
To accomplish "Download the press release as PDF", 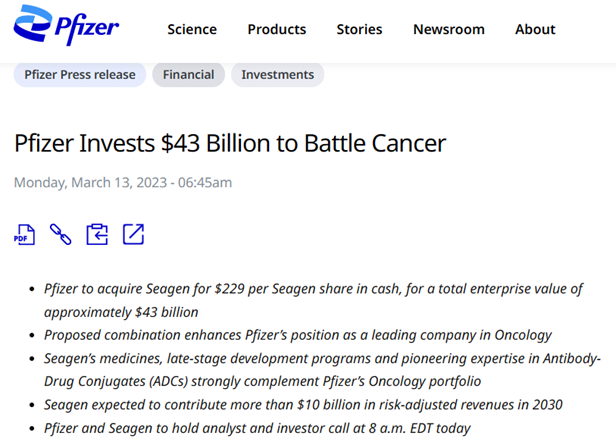I will 24,235.
